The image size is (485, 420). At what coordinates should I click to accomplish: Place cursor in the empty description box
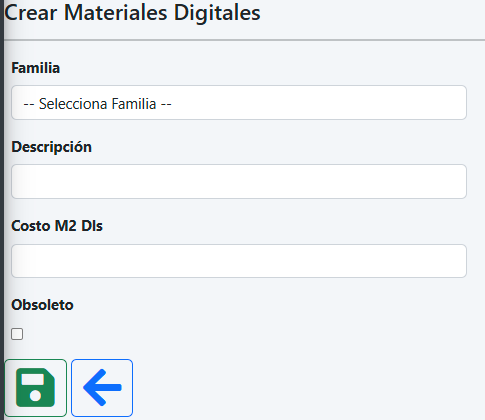tap(239, 181)
